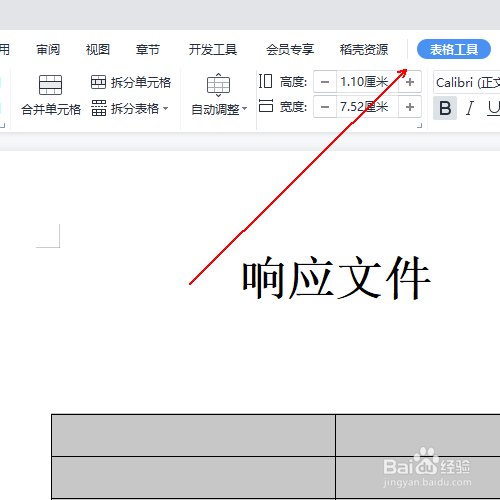The width and height of the screenshot is (500, 500).
Task: Open the 会员专享 tab
Action: (x=290, y=50)
